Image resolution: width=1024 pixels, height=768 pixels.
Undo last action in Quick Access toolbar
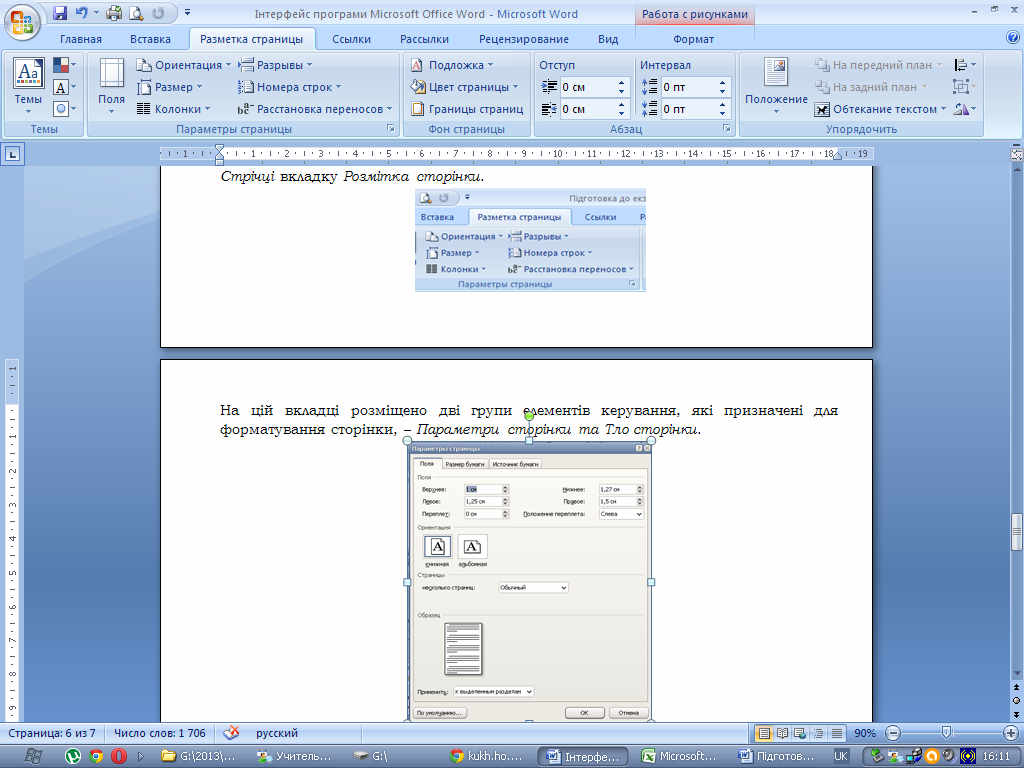(x=82, y=13)
